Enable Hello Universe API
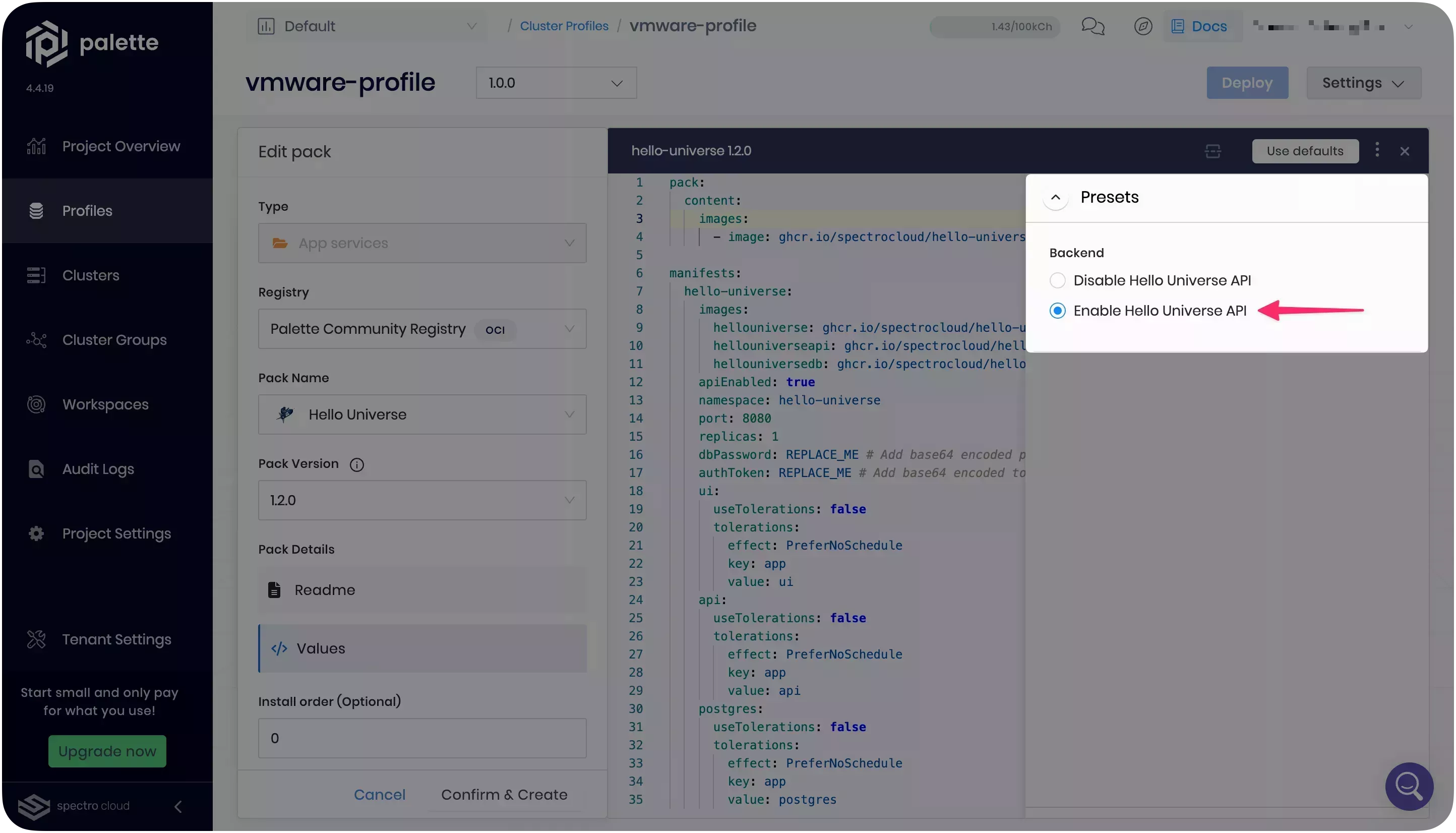The image size is (1456, 833). tap(1058, 310)
